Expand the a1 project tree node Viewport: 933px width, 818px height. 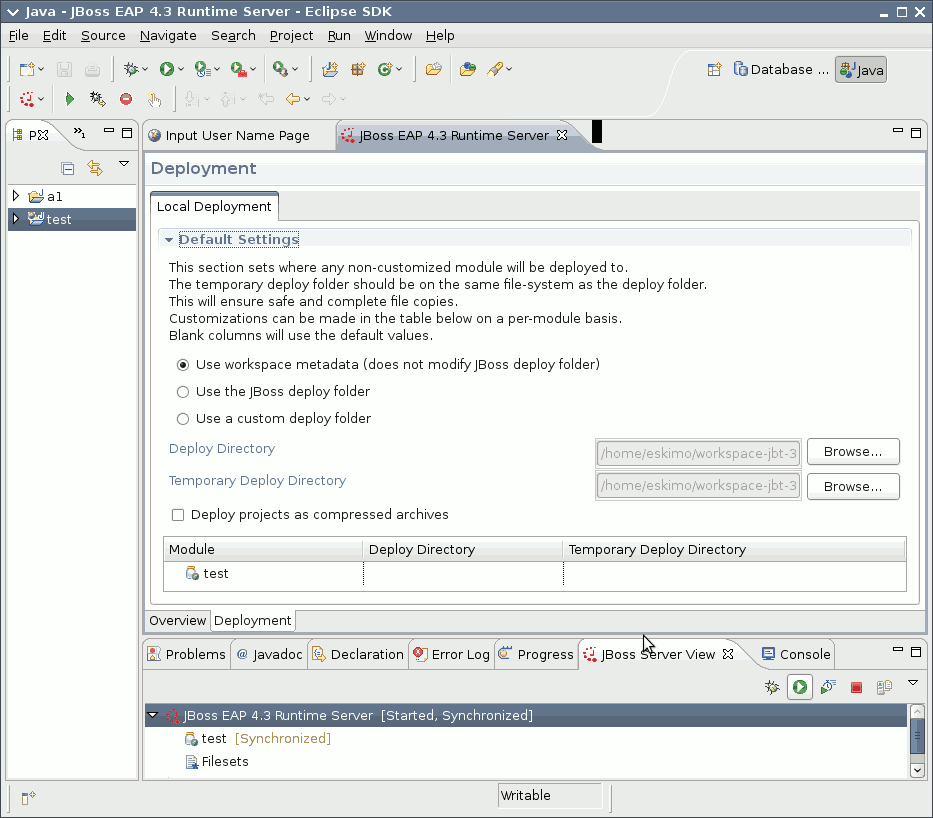click(x=16, y=195)
